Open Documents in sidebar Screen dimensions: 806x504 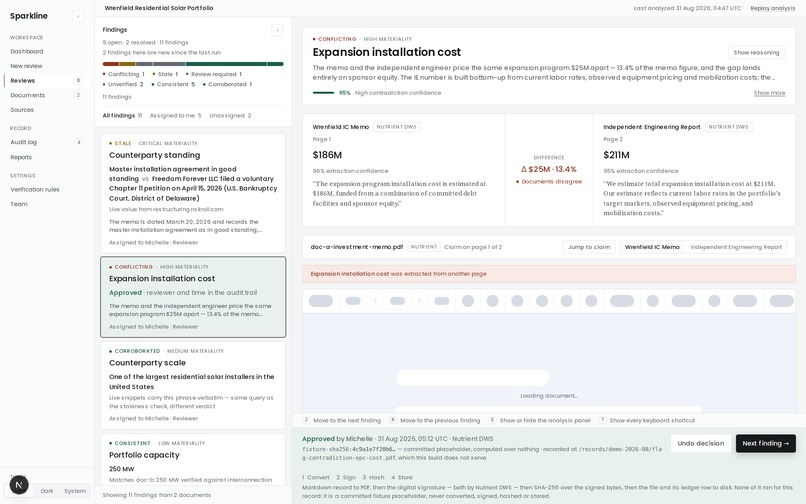(28, 95)
